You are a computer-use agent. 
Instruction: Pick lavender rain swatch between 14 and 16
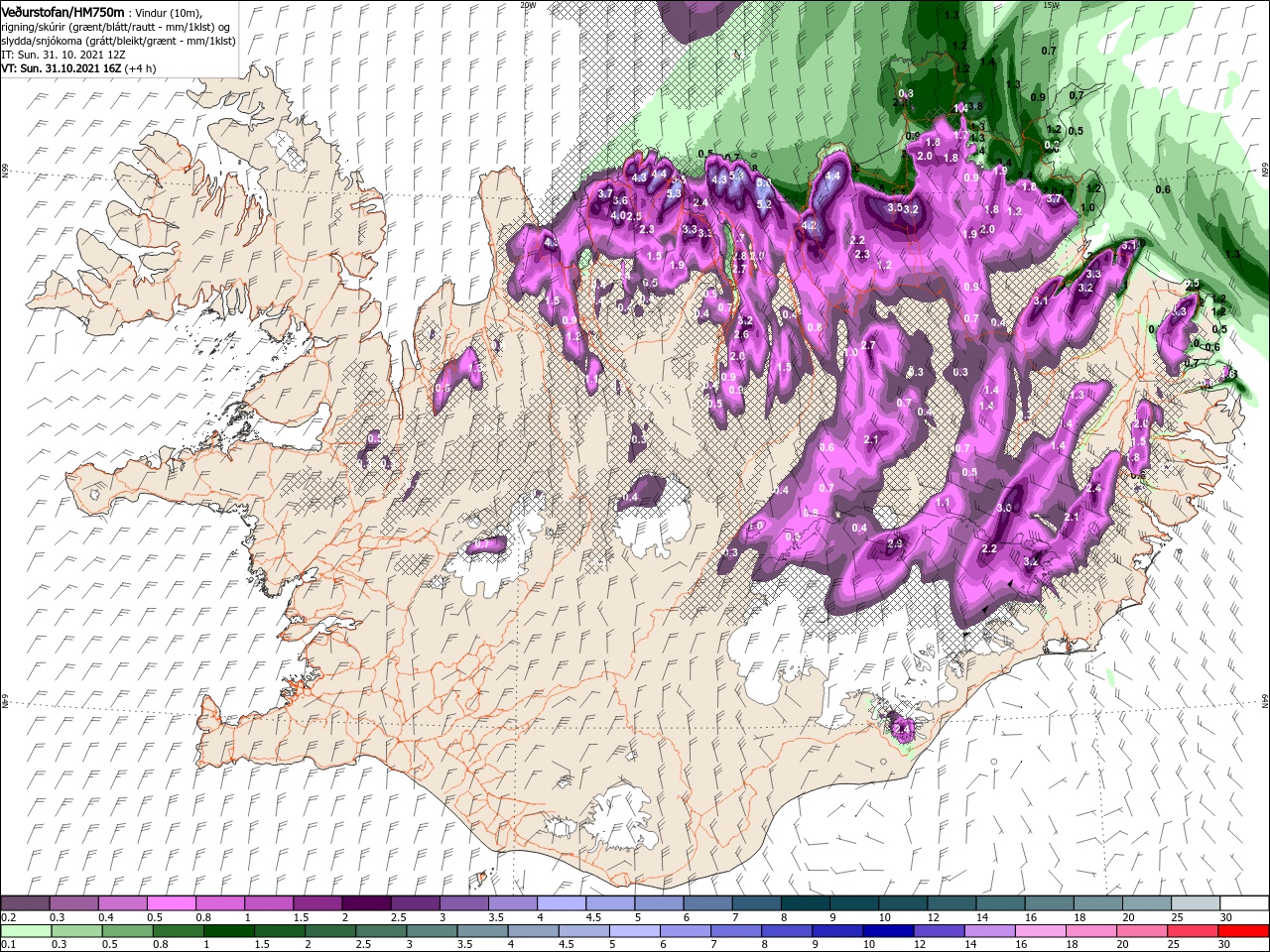(987, 931)
